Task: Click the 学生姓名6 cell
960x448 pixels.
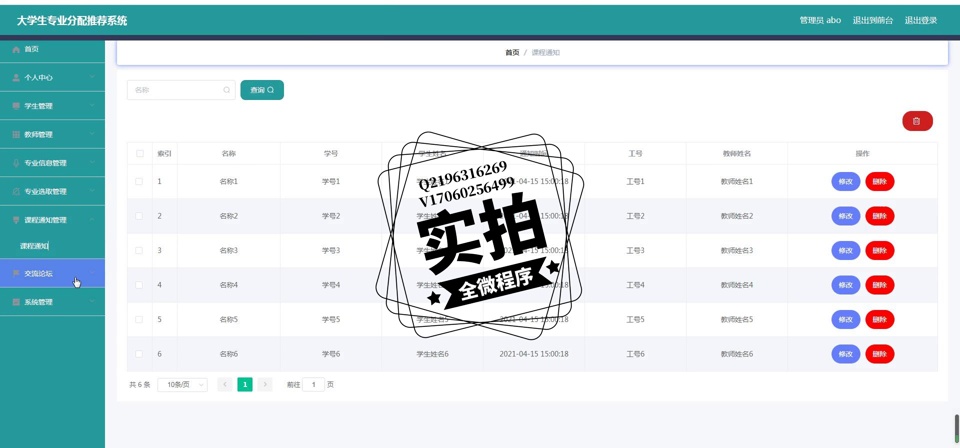Action: 432,354
